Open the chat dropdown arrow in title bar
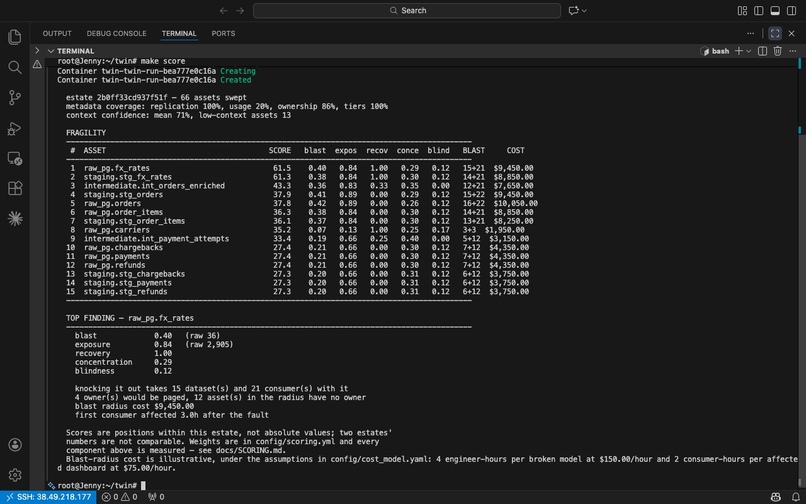The height and width of the screenshot is (504, 806). coord(584,10)
